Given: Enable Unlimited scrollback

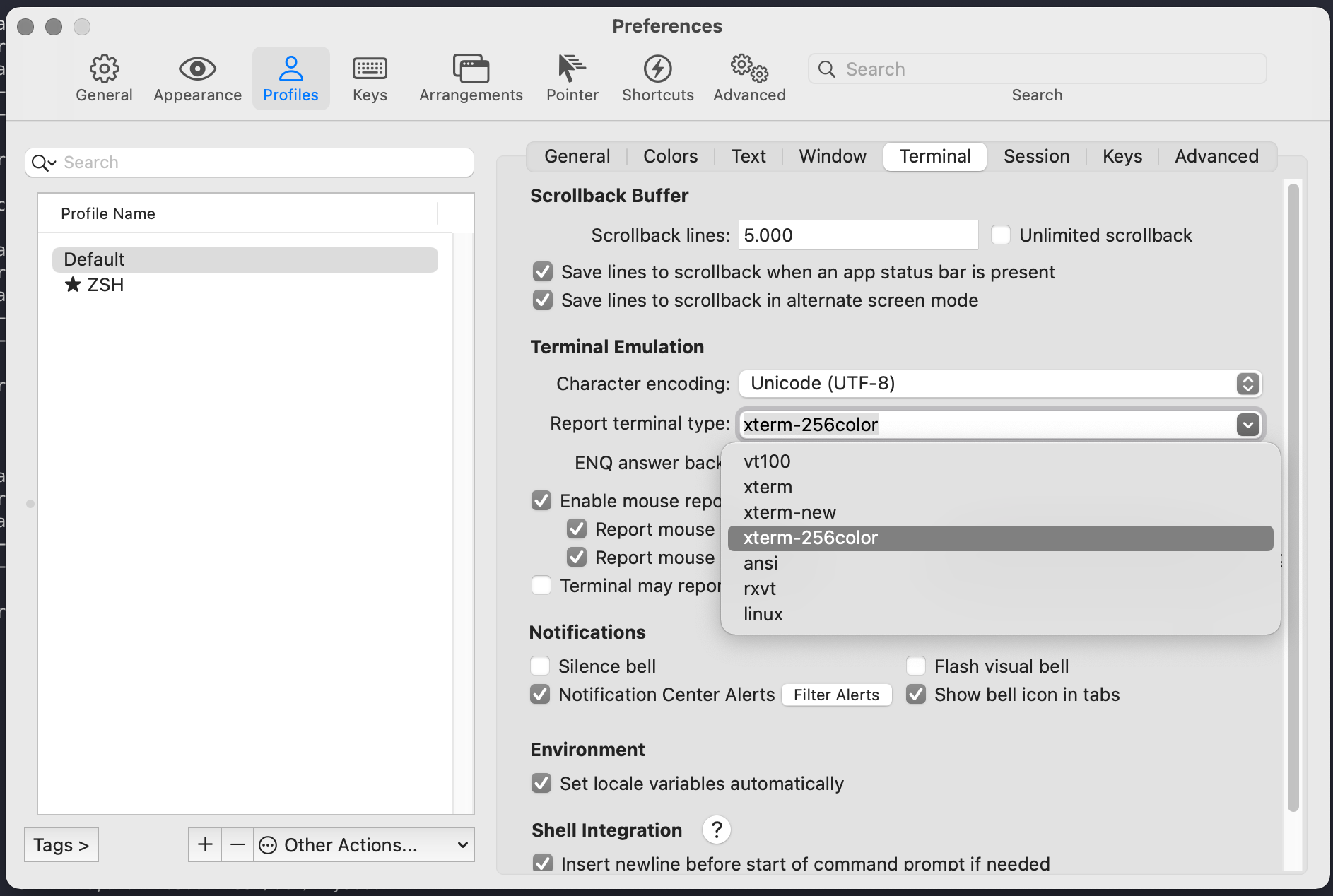Looking at the screenshot, I should point(1001,235).
